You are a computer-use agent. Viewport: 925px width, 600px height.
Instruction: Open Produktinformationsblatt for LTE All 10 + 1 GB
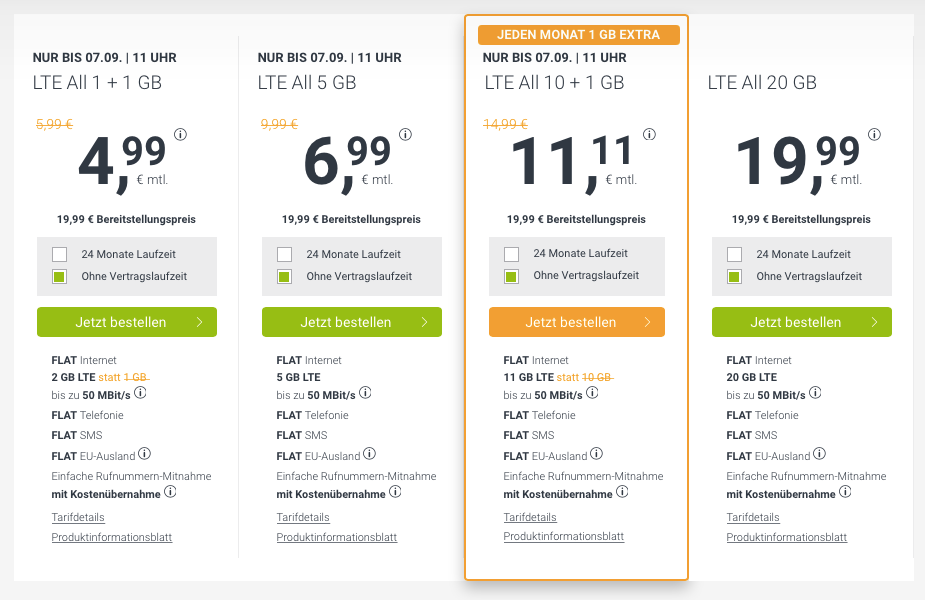click(564, 537)
